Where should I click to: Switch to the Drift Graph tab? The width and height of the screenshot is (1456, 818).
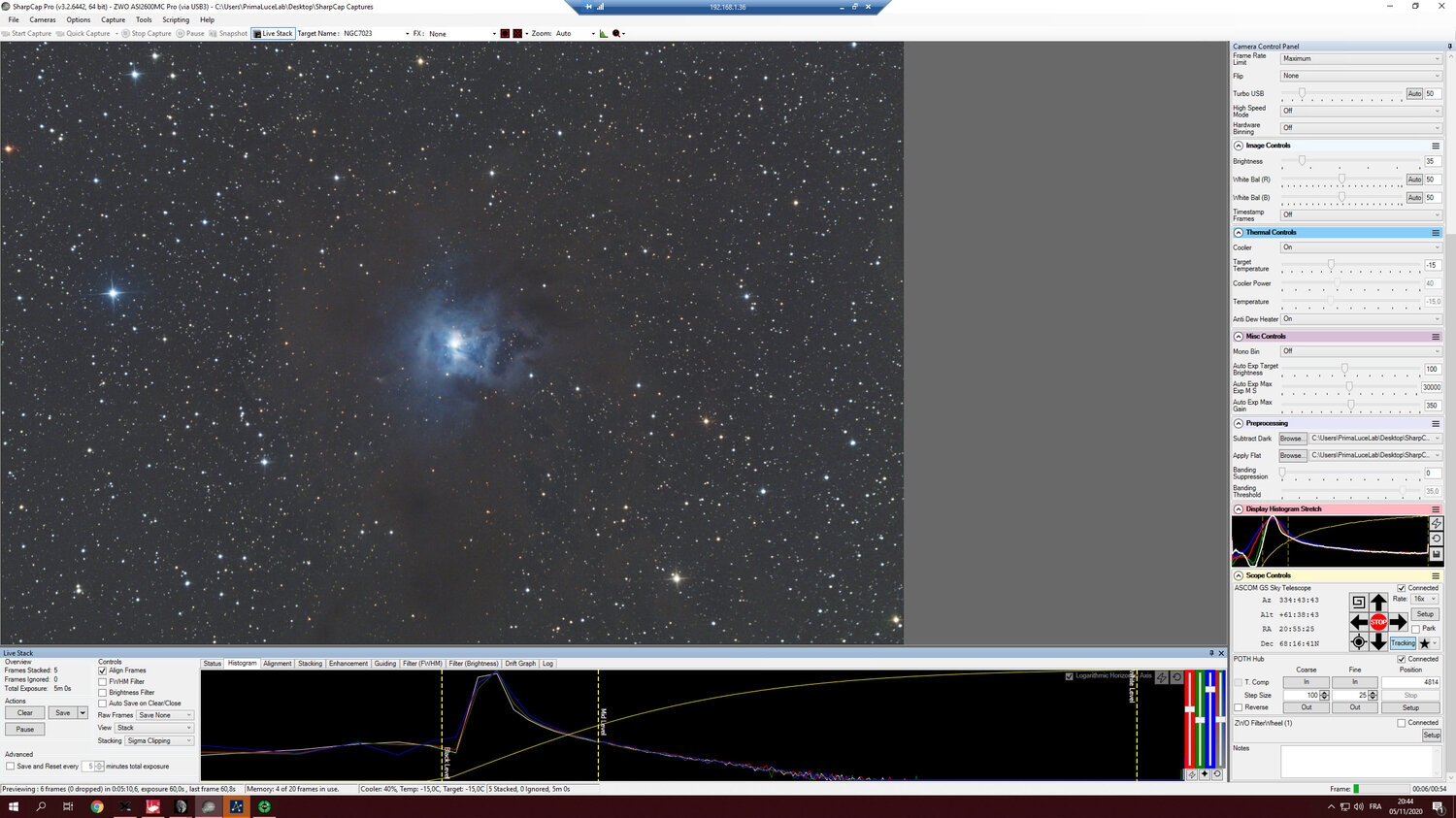(x=520, y=664)
